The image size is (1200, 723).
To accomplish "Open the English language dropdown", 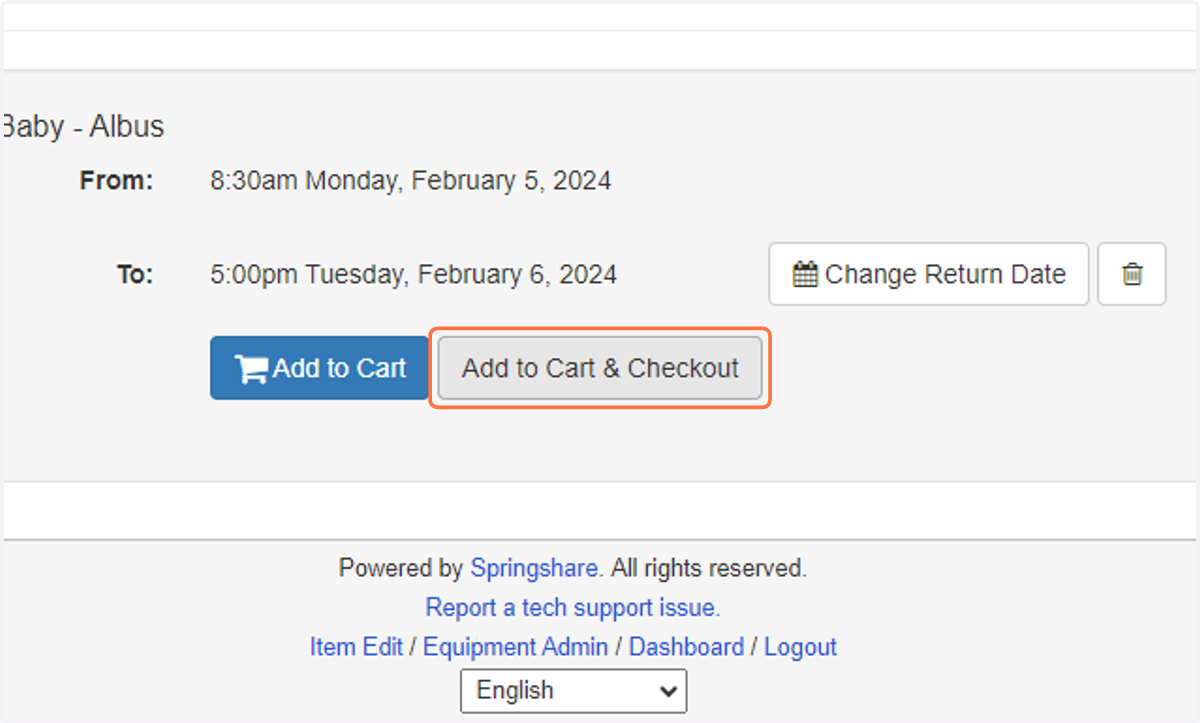I will 573,690.
